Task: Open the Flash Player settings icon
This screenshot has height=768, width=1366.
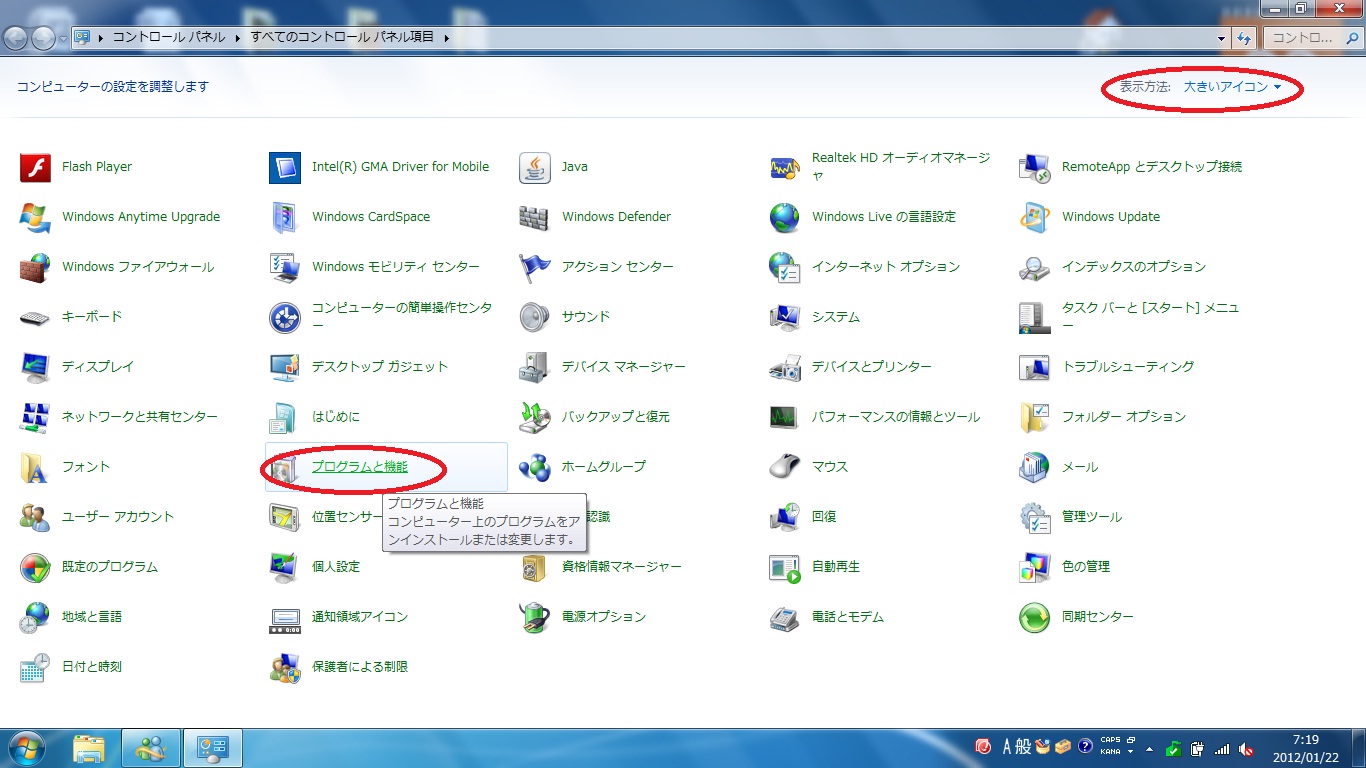Action: (x=35, y=167)
